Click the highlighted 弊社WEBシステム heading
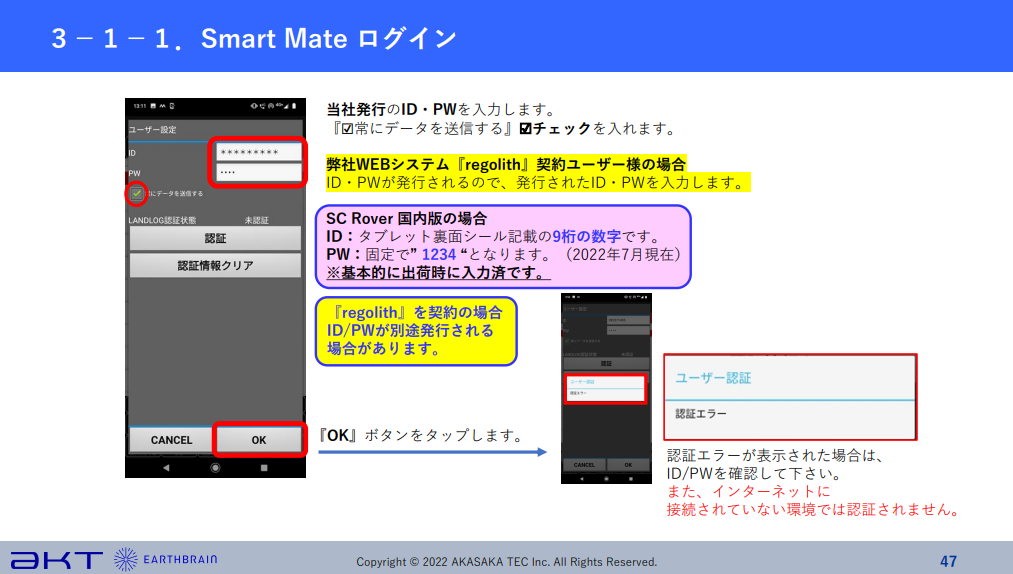This screenshot has height=574, width=1013. pos(506,164)
